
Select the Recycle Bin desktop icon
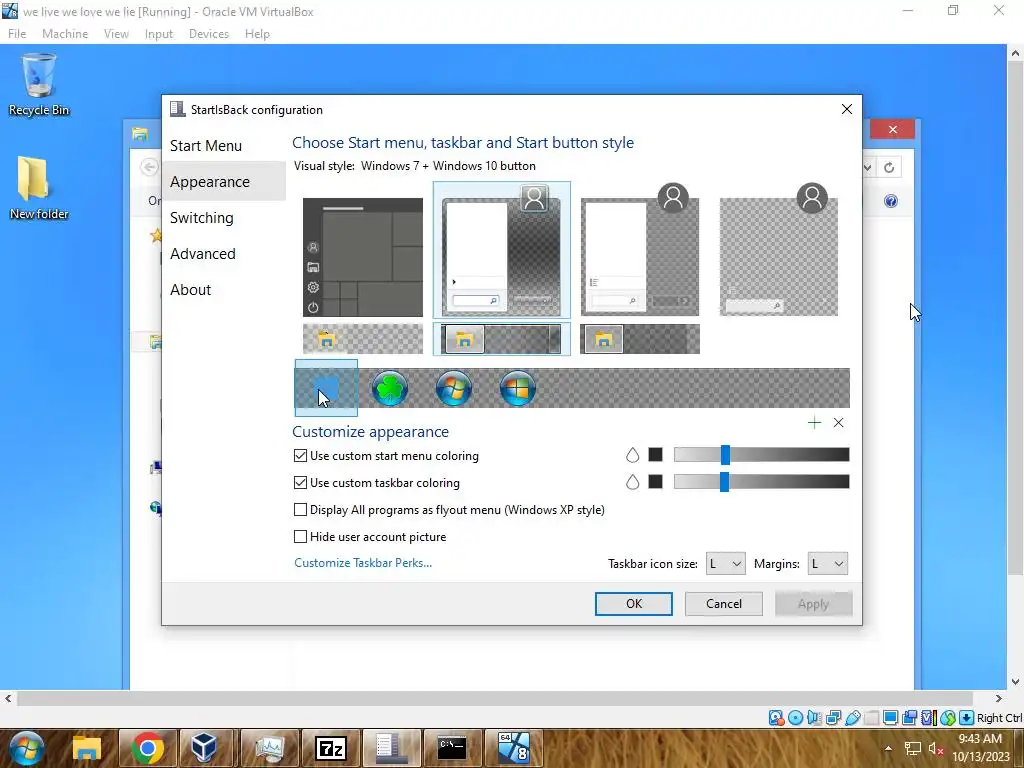[39, 86]
